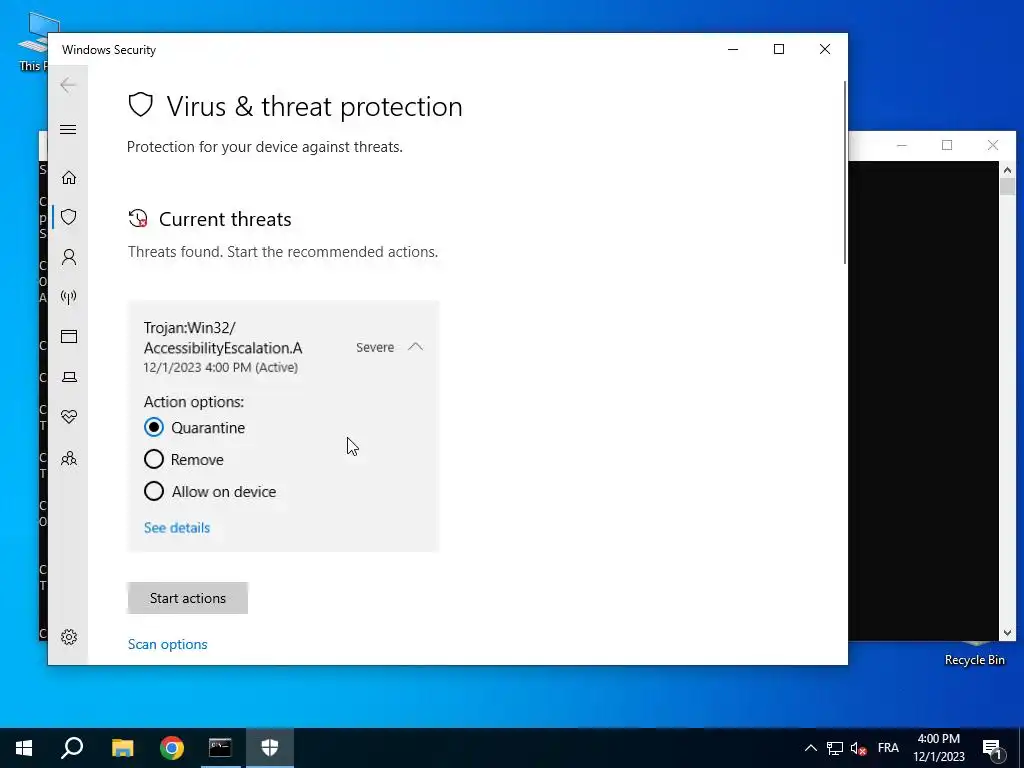Click the muted volume tray icon
The height and width of the screenshot is (768, 1024).
[x=859, y=748]
